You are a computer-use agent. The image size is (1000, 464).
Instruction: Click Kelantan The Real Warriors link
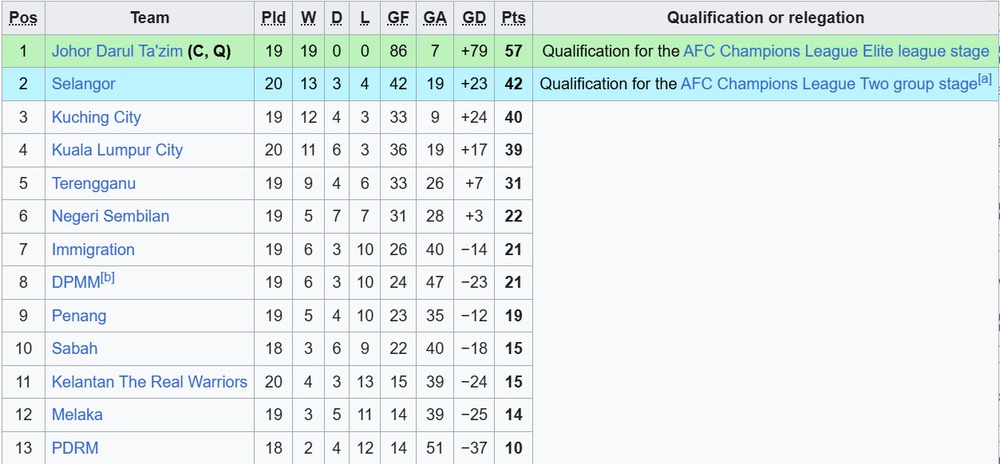click(149, 381)
